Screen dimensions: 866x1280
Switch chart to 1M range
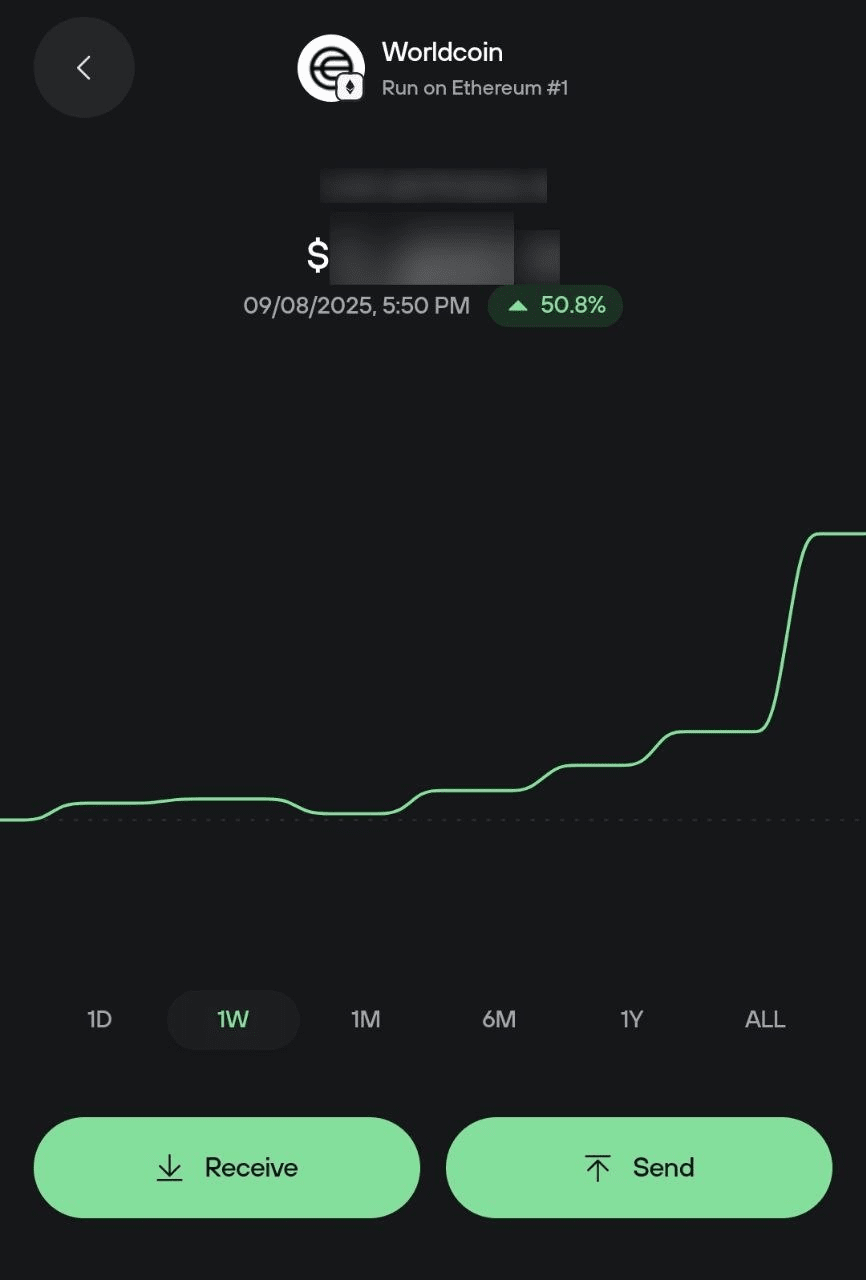click(x=366, y=1020)
